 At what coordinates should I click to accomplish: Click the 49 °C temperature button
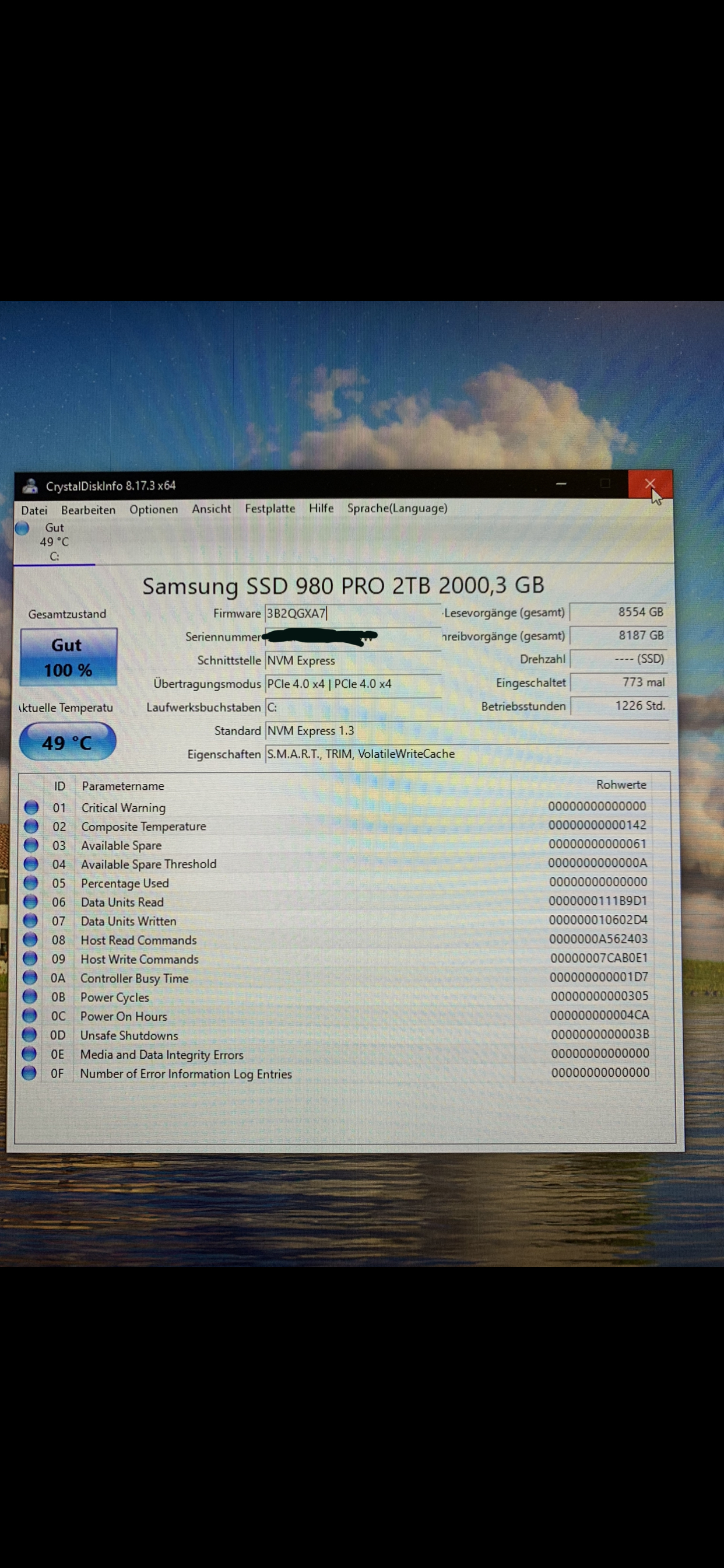pos(67,742)
